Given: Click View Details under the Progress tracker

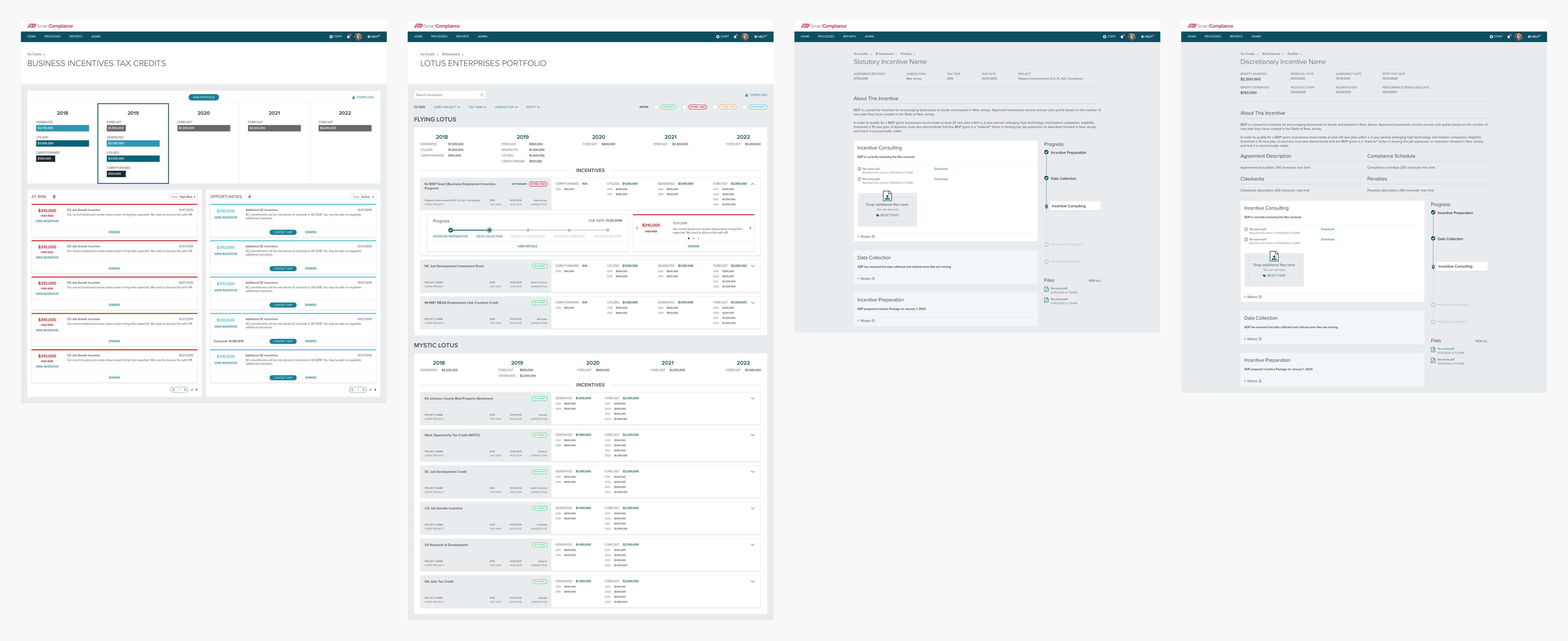Looking at the screenshot, I should (527, 247).
